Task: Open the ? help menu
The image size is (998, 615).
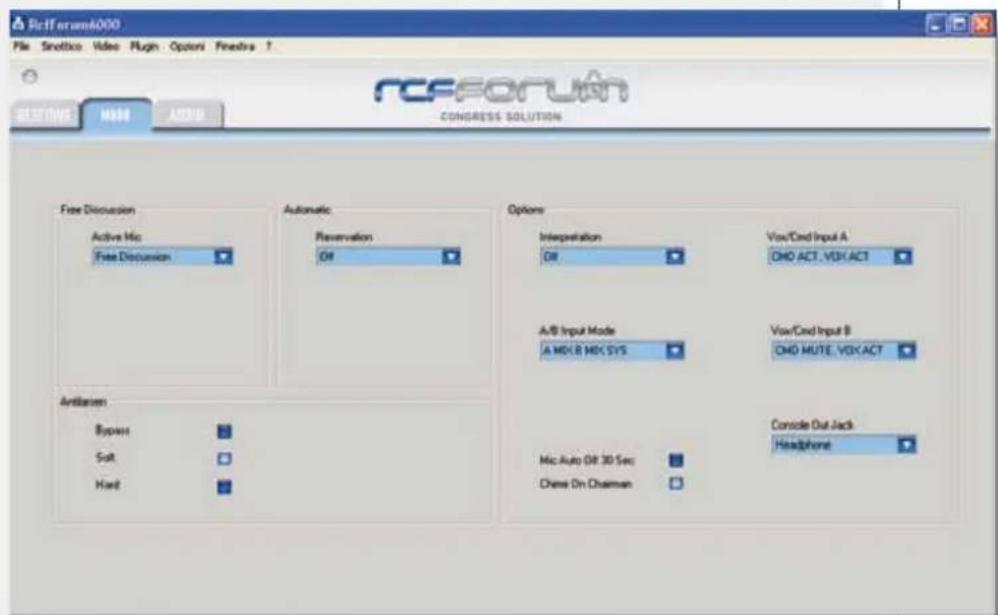Action: [x=269, y=46]
